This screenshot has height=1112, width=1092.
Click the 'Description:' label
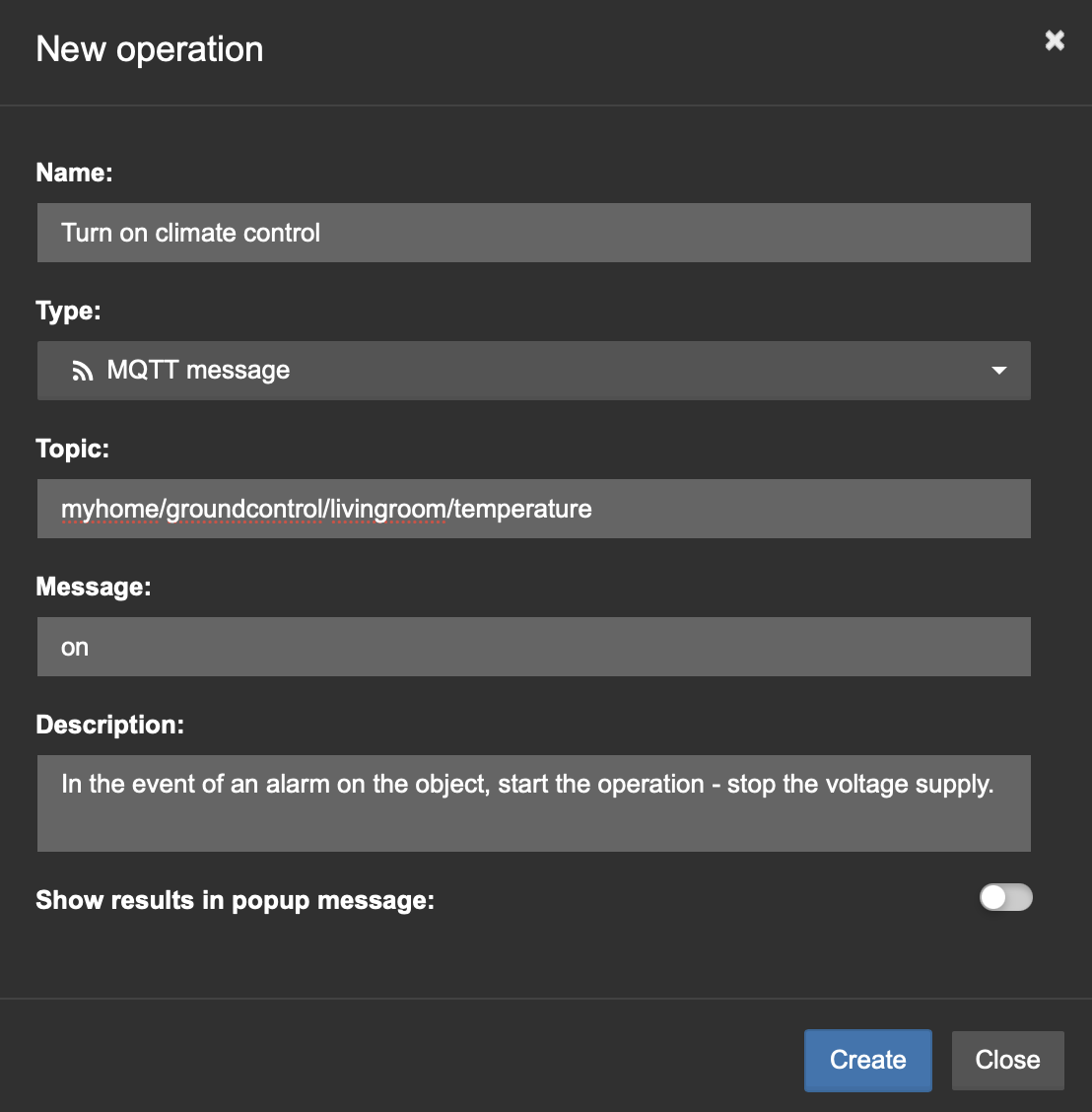(x=110, y=724)
